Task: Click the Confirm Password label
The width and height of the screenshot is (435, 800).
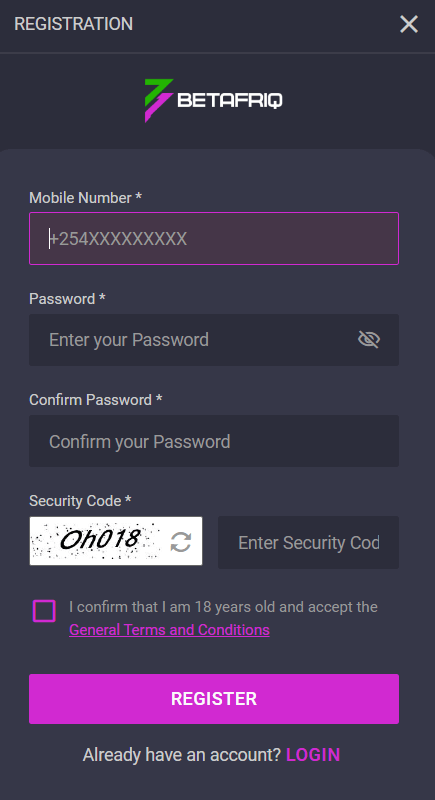Action: [x=95, y=400]
